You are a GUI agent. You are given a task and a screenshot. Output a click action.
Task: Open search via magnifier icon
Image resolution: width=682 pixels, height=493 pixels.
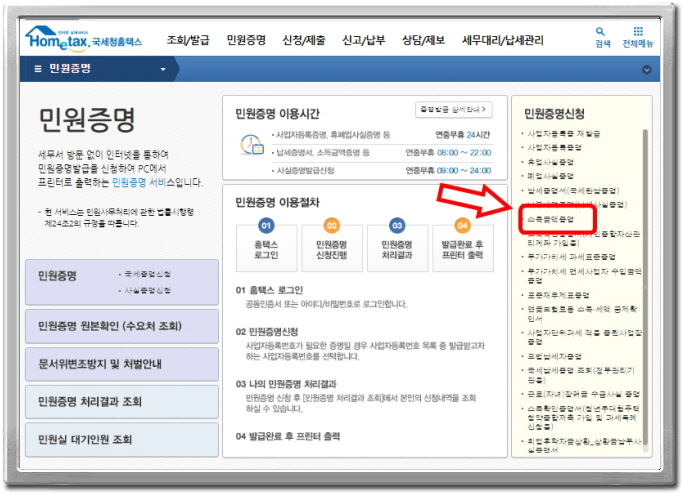point(600,31)
